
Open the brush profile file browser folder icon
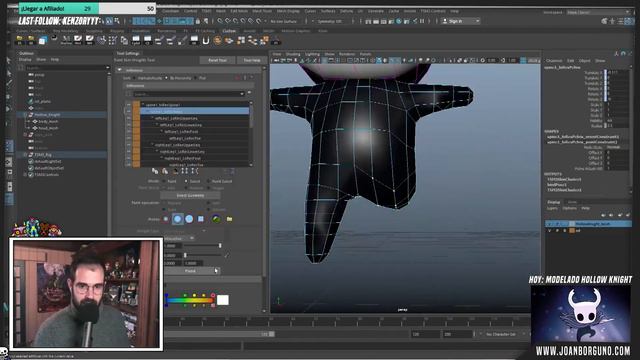click(229, 219)
